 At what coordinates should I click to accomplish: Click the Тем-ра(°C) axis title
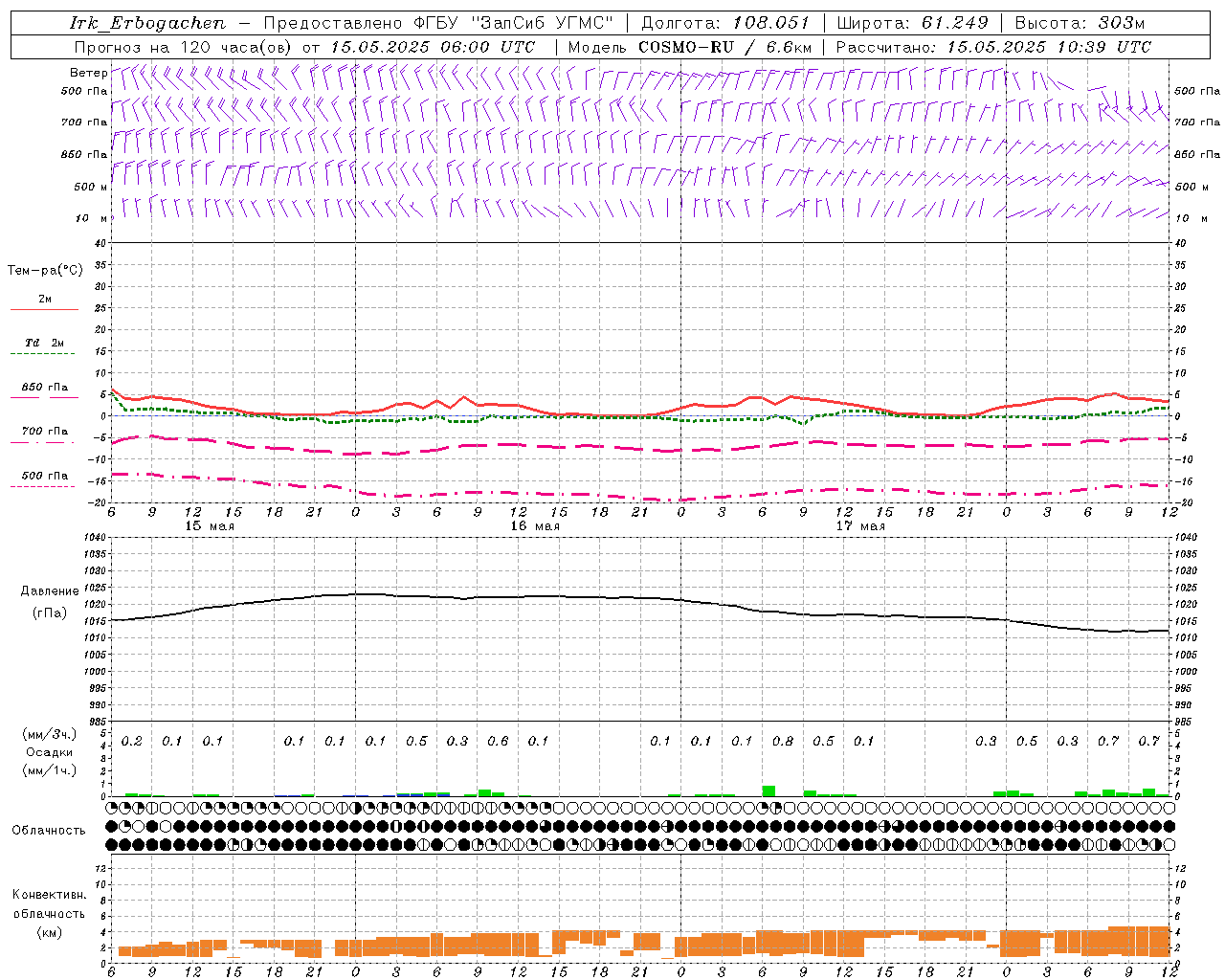click(x=45, y=271)
